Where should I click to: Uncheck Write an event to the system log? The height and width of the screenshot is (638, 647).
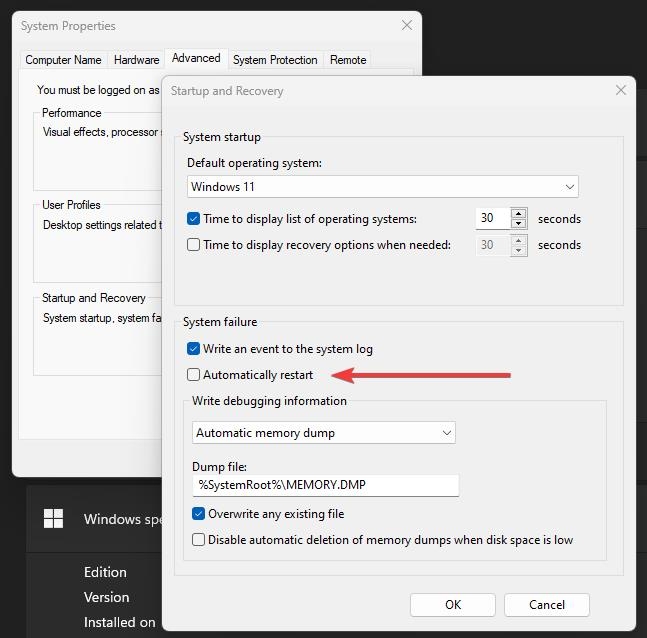pyautogui.click(x=193, y=349)
